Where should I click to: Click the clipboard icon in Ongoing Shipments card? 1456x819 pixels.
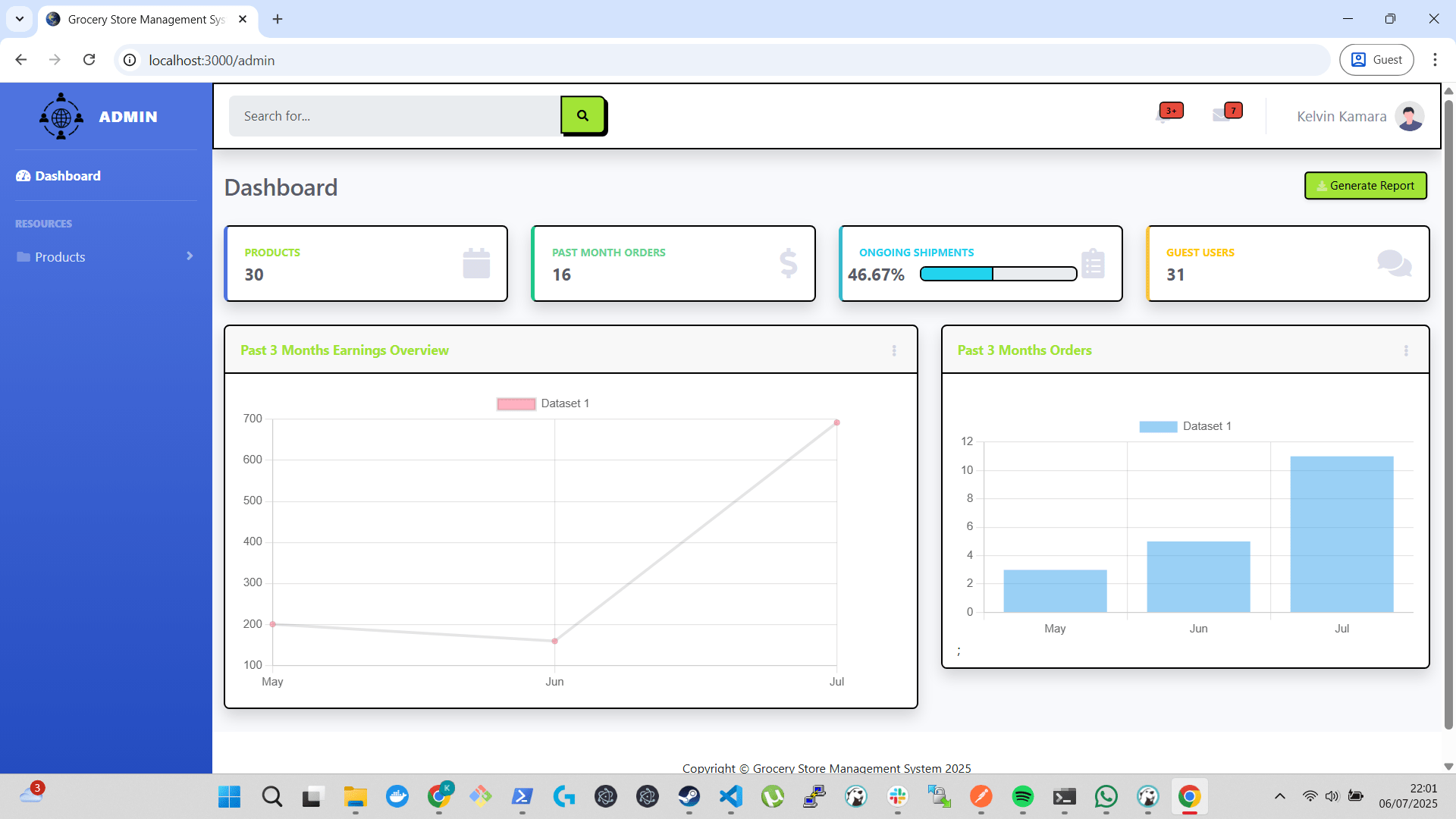coord(1093,263)
